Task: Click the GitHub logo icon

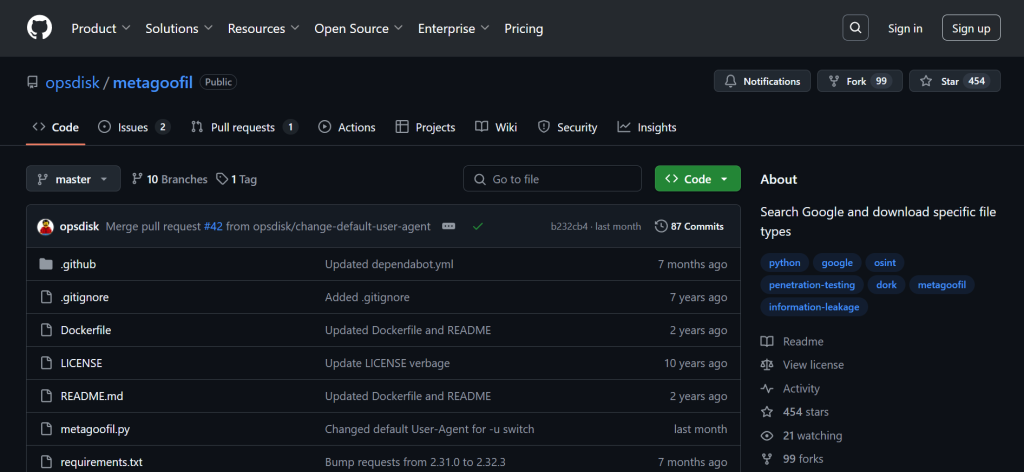Action: point(39,28)
